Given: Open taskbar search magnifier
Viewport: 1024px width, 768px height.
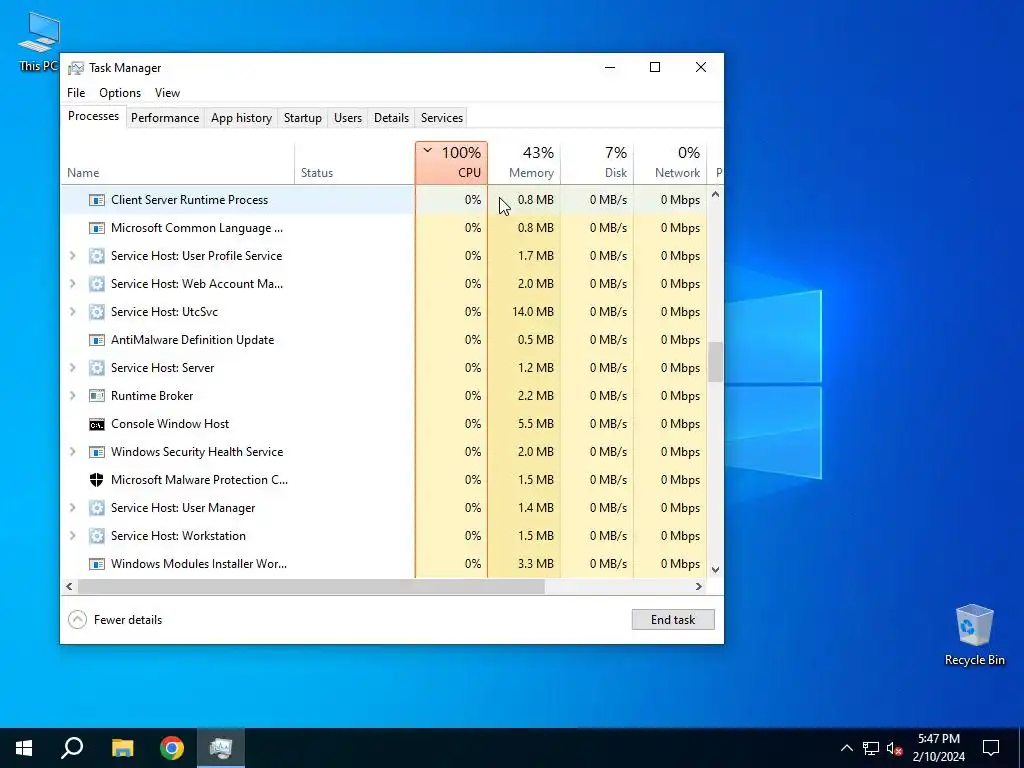Looking at the screenshot, I should (72, 748).
